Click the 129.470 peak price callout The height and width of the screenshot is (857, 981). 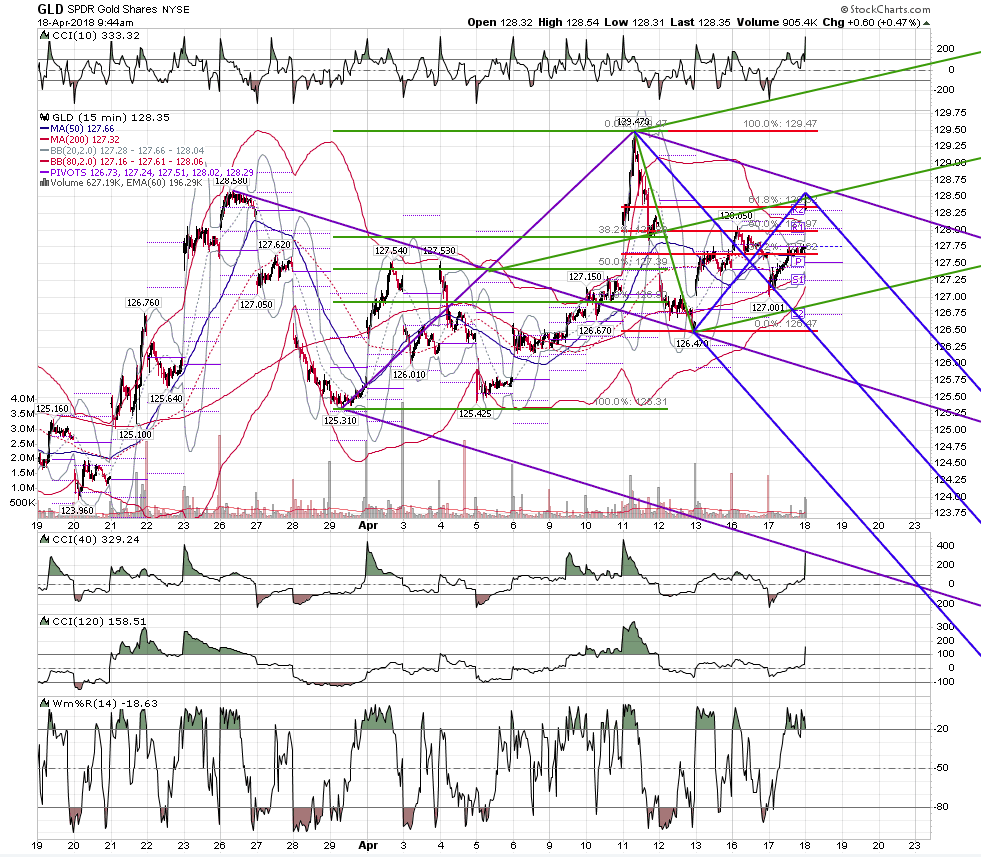(633, 122)
